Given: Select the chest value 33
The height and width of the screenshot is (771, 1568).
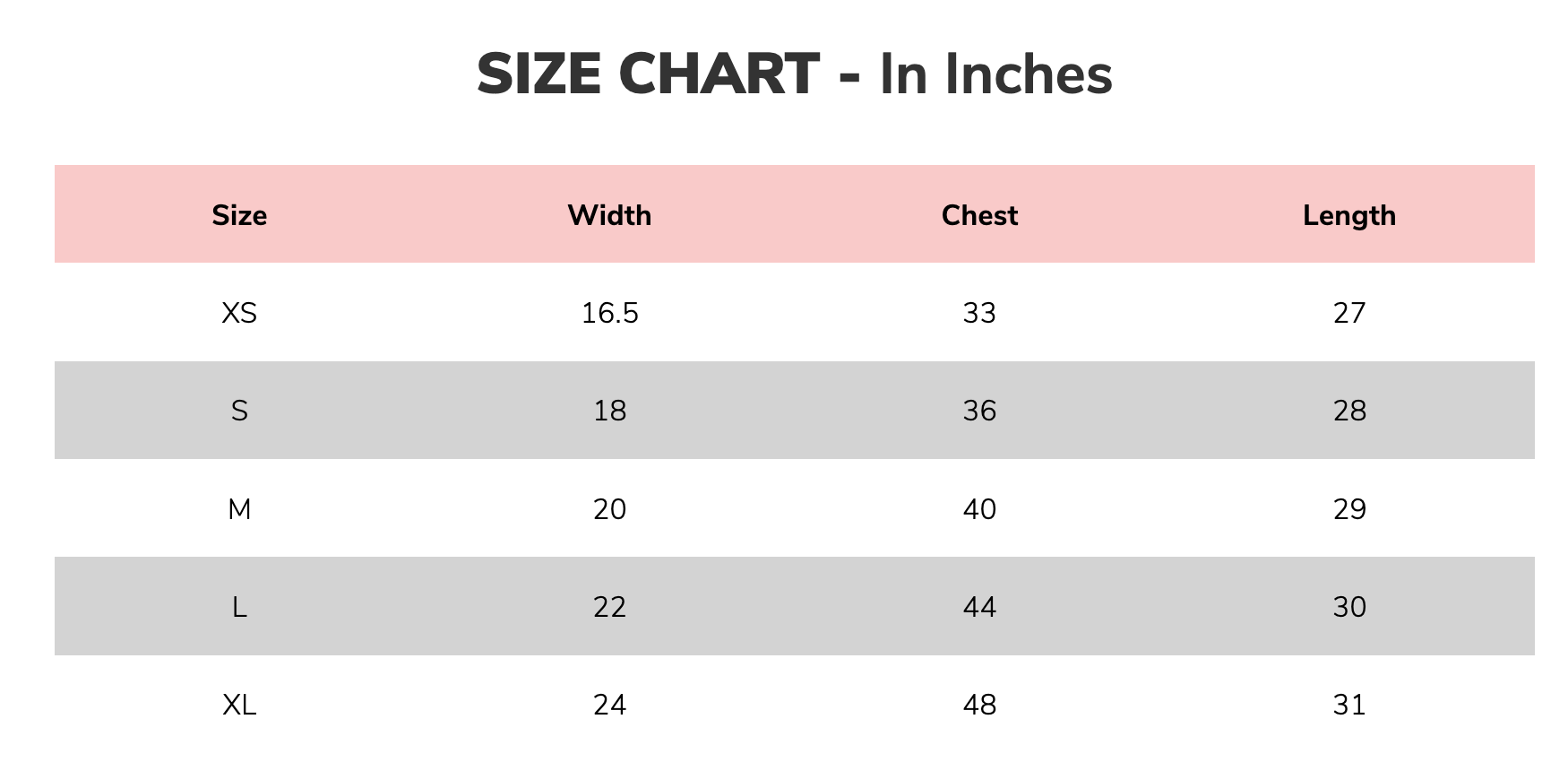Looking at the screenshot, I should [979, 313].
